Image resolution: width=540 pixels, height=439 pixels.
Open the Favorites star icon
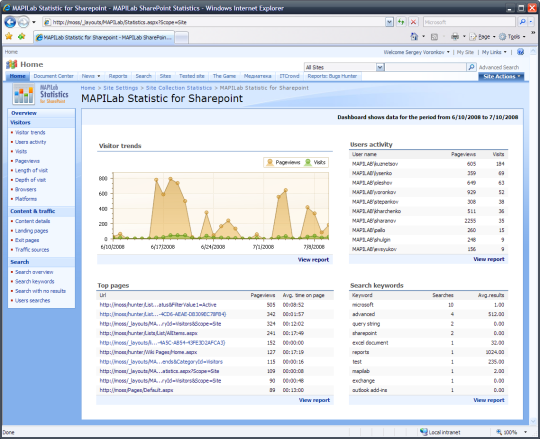(9, 36)
